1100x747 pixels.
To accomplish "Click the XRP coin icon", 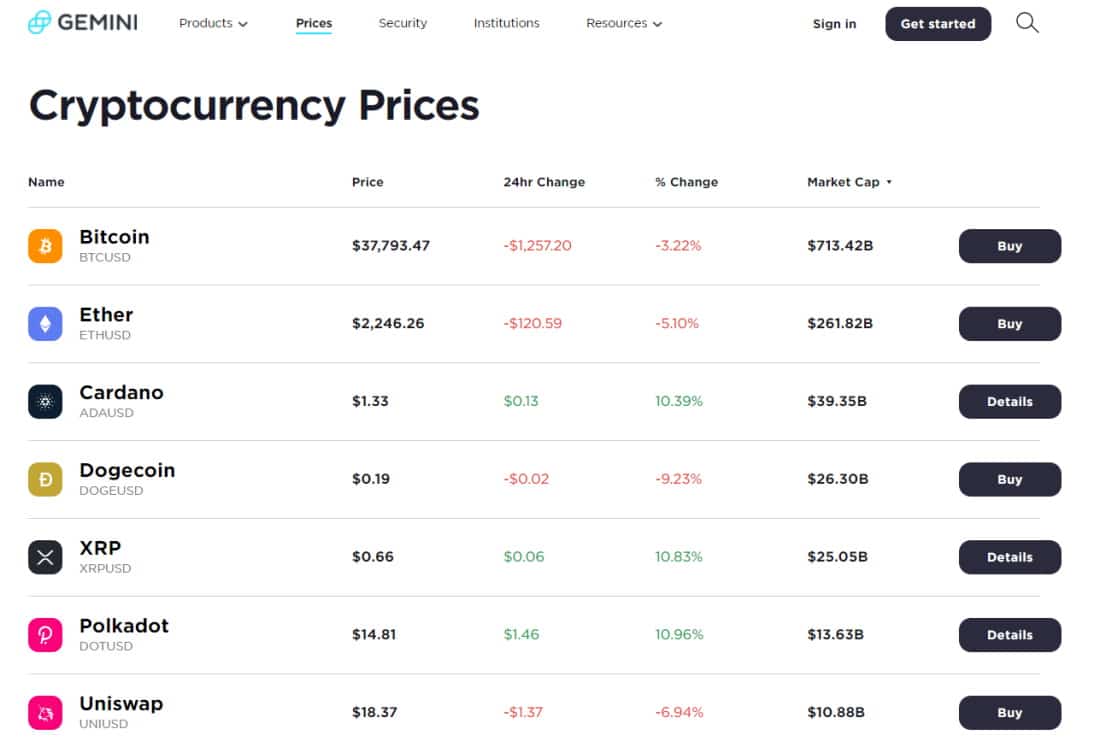I will 45,558.
